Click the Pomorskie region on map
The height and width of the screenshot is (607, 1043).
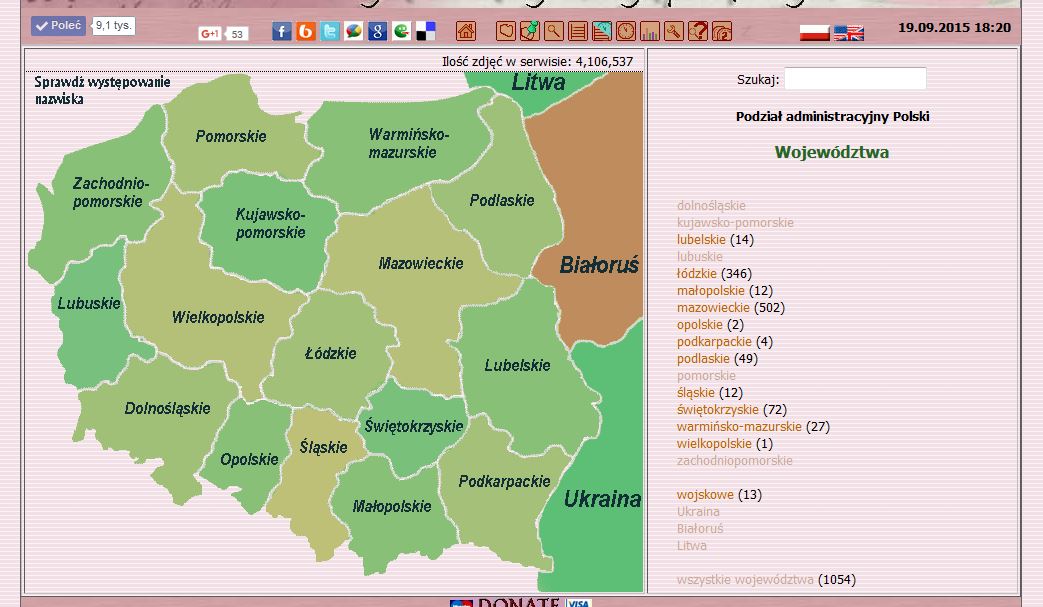point(231,137)
